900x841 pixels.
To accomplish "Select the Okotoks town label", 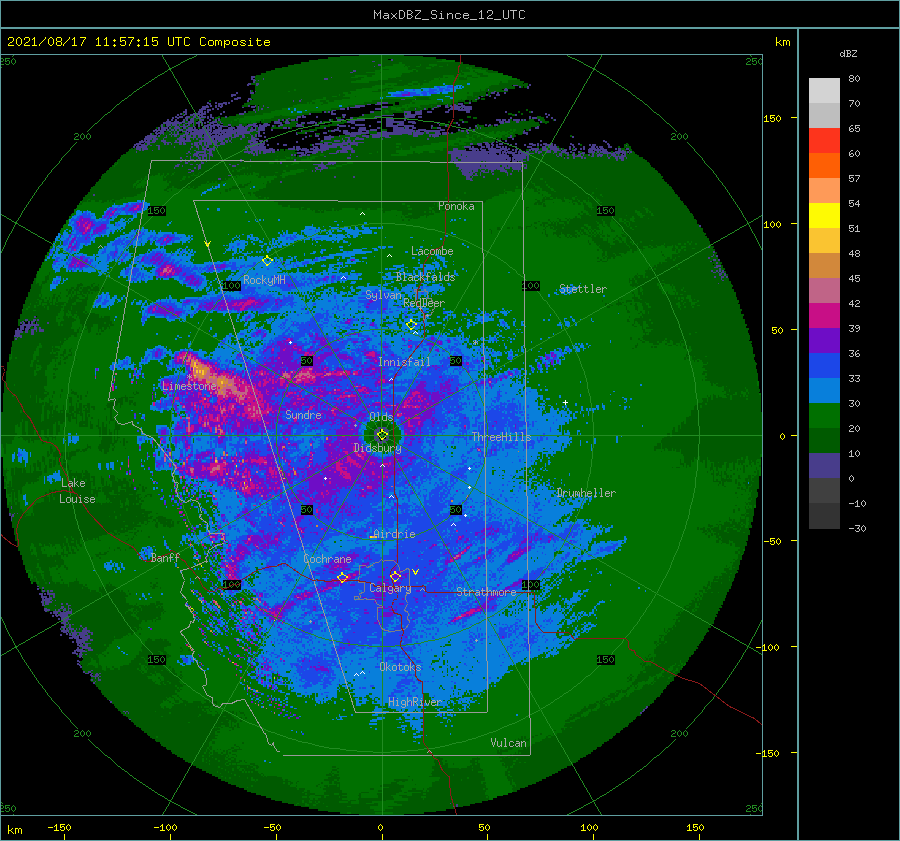I will [x=400, y=667].
